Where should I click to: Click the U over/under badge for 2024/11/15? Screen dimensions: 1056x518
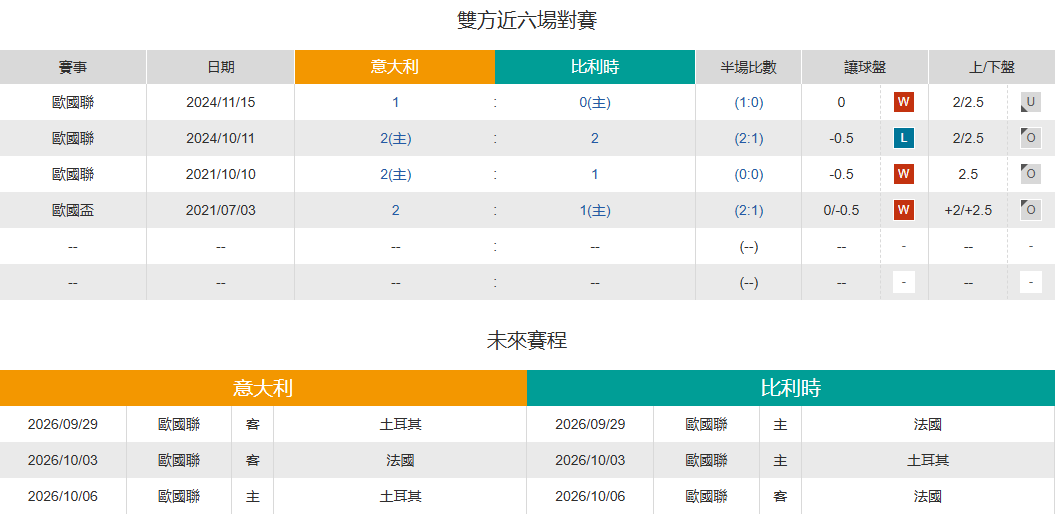click(x=1030, y=102)
